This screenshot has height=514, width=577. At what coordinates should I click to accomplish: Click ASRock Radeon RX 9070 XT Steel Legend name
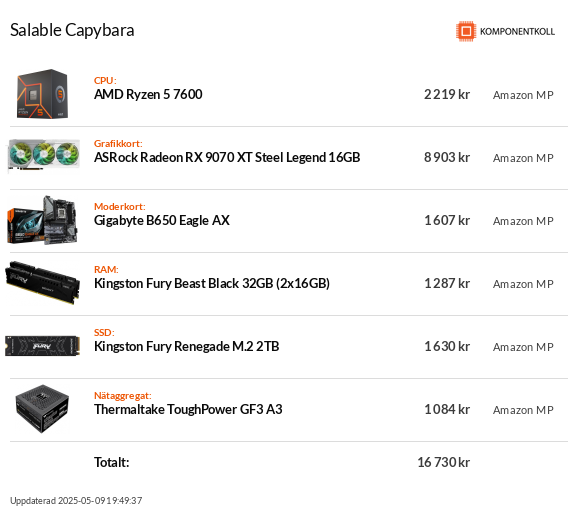227,157
